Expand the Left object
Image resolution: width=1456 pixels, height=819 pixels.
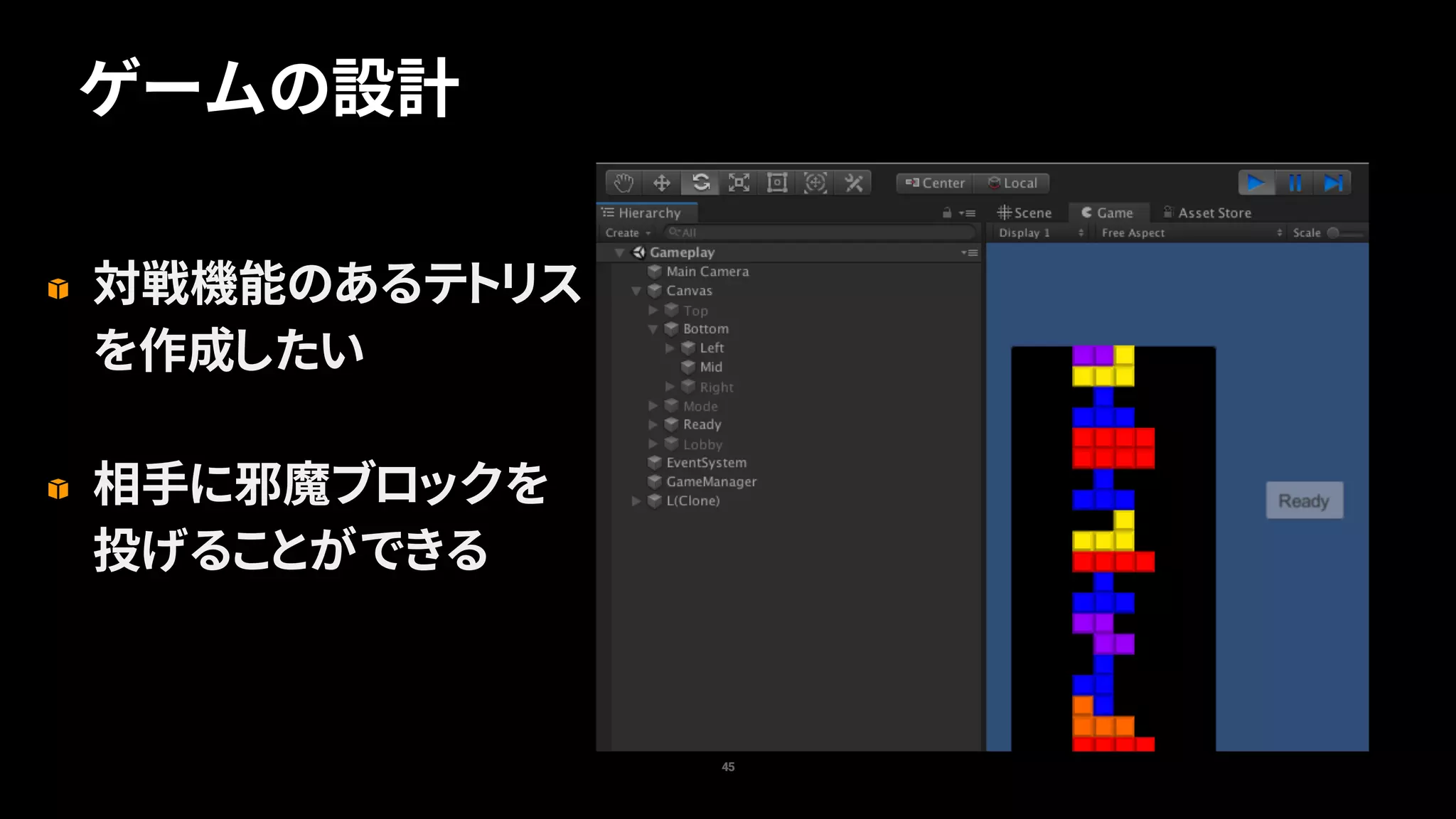tap(669, 348)
